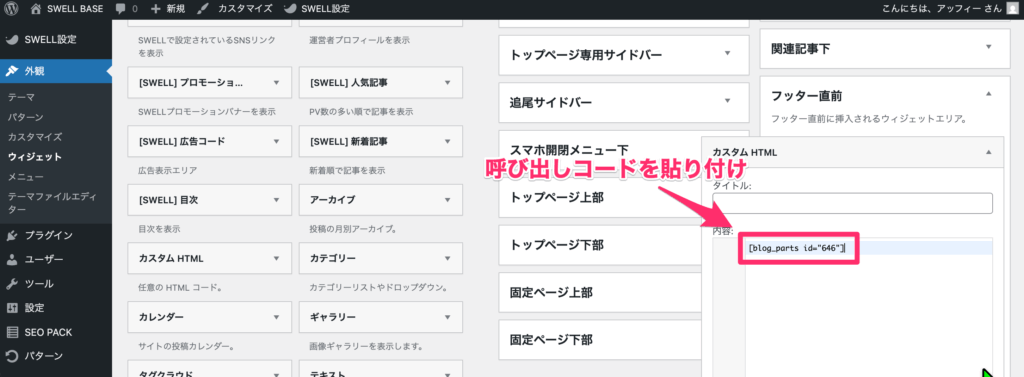Click the ツール wrench icon
The width and height of the screenshot is (1024, 377).
click(12, 284)
